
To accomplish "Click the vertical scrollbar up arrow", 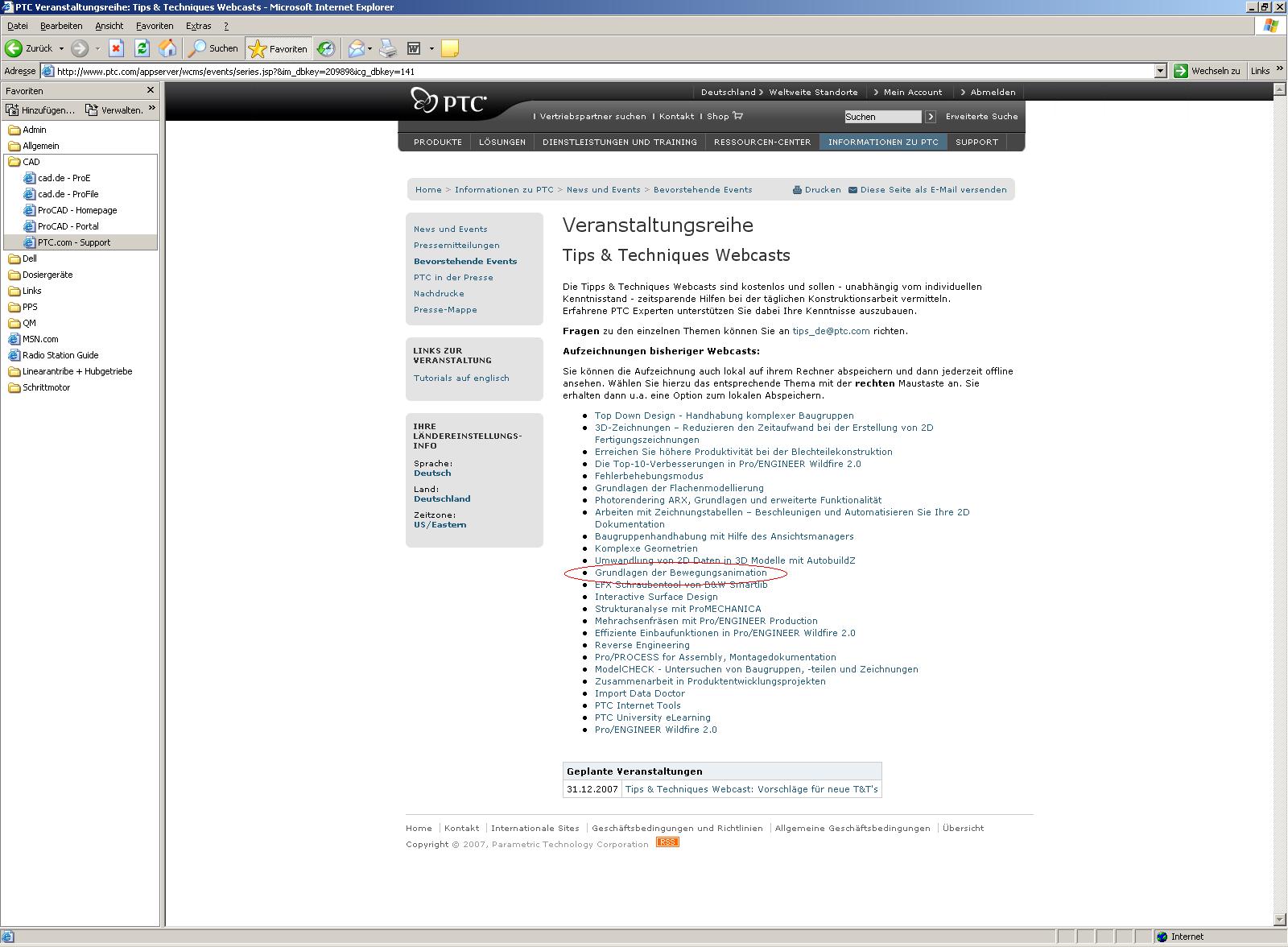I will [x=1280, y=89].
